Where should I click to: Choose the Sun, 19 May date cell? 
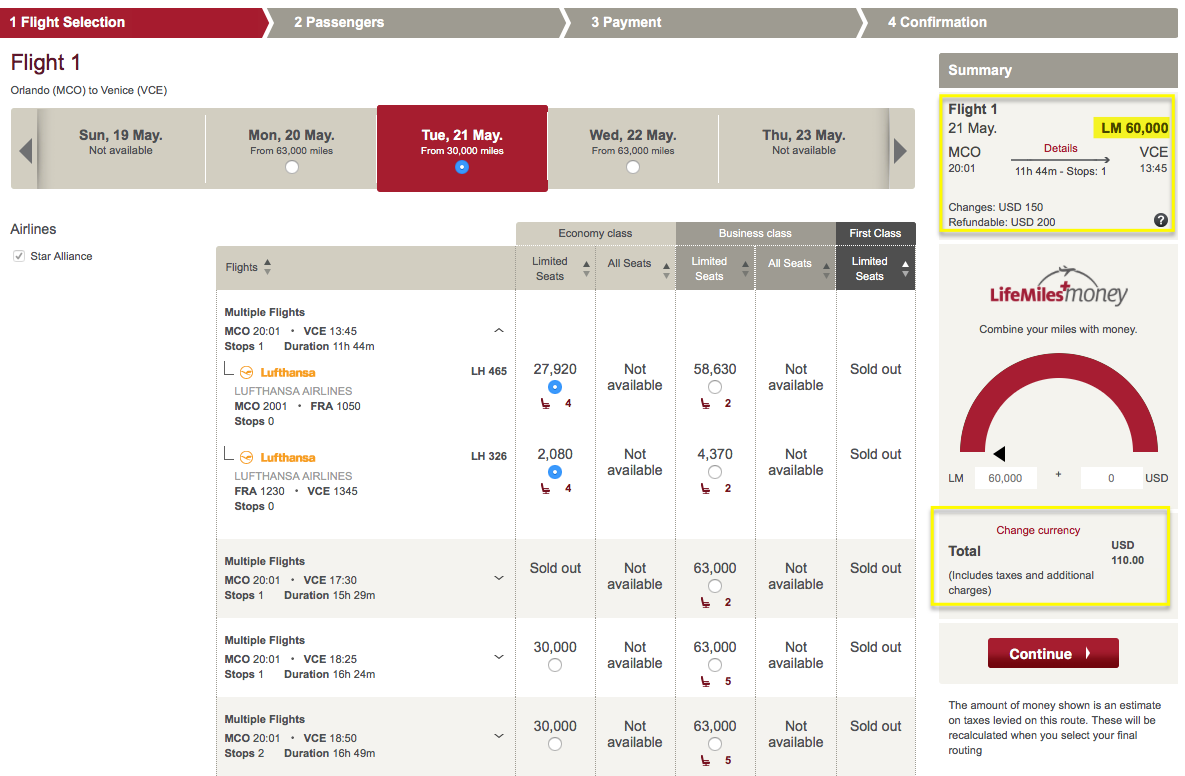[121, 149]
